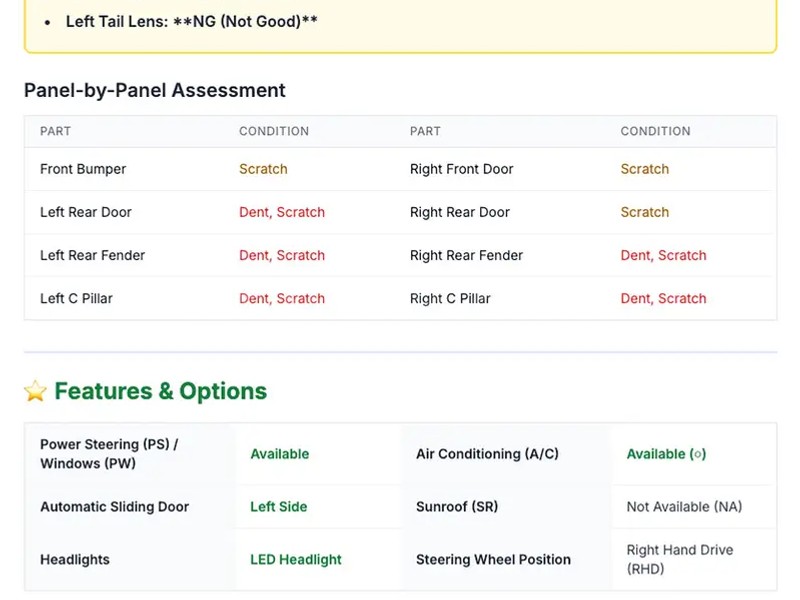800x600 pixels.
Task: Click the Right C Pillar part cell
Action: 450,298
